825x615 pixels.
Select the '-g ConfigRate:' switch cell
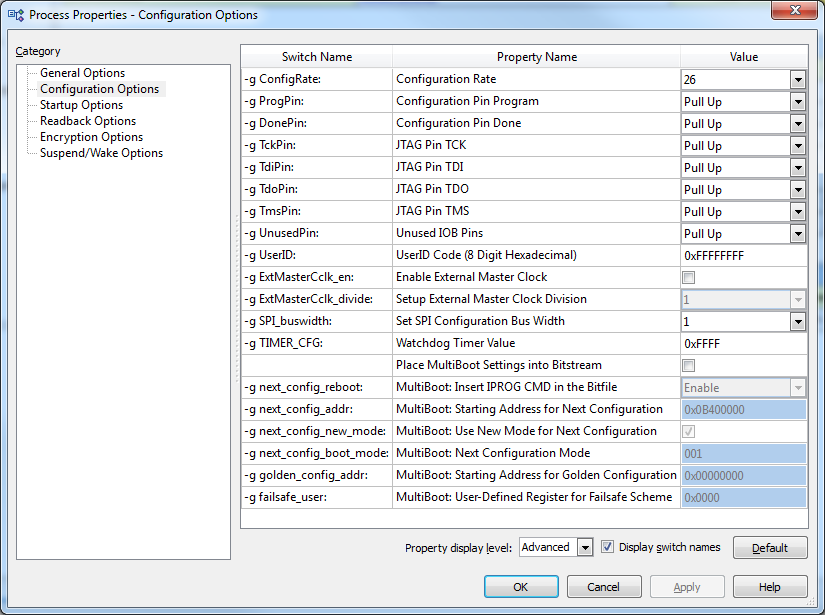click(x=317, y=79)
